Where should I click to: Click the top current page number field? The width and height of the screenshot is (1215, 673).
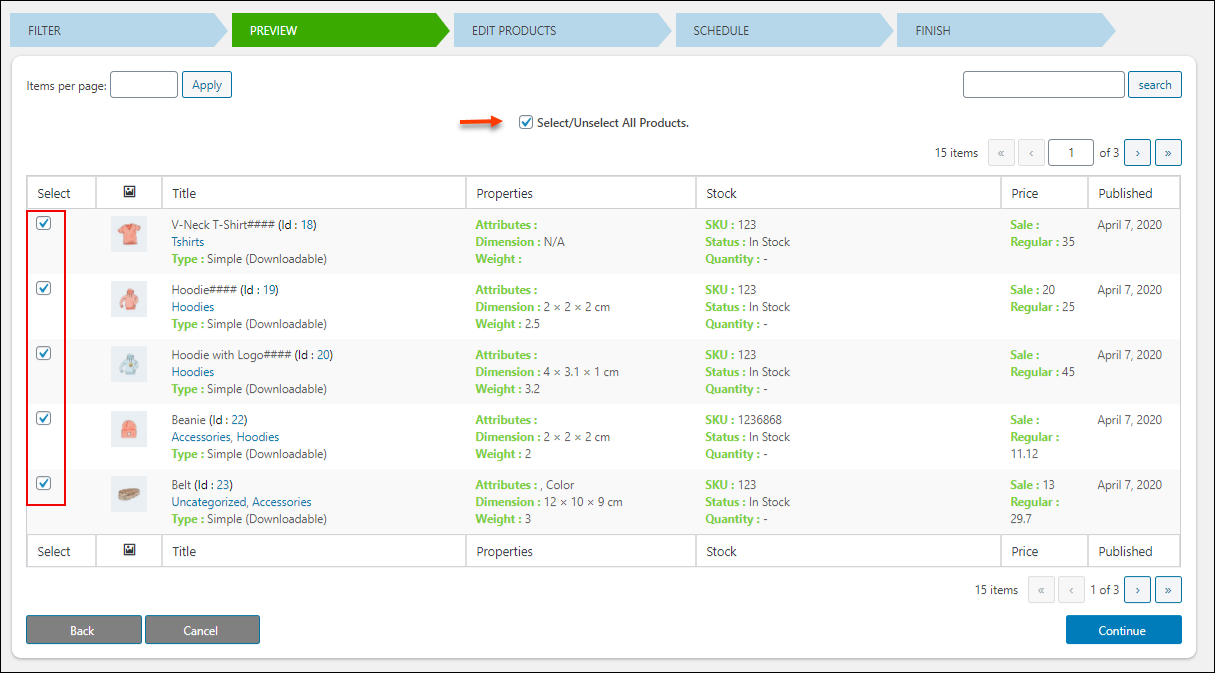[x=1072, y=153]
